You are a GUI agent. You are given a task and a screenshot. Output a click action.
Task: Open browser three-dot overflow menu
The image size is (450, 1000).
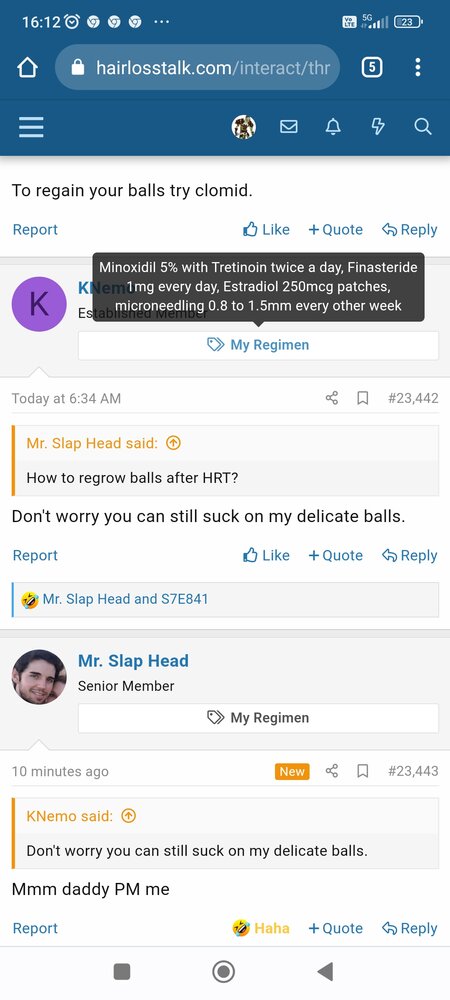tap(417, 67)
